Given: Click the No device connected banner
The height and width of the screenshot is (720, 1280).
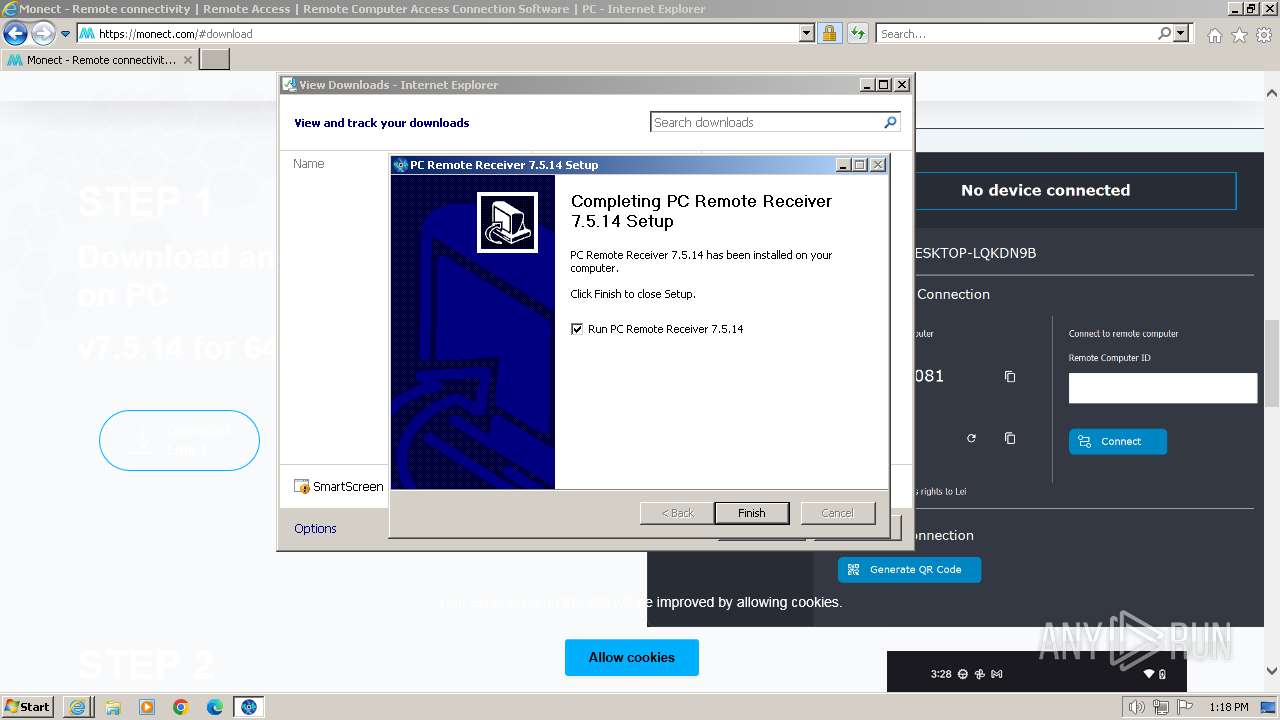Looking at the screenshot, I should (x=1045, y=190).
